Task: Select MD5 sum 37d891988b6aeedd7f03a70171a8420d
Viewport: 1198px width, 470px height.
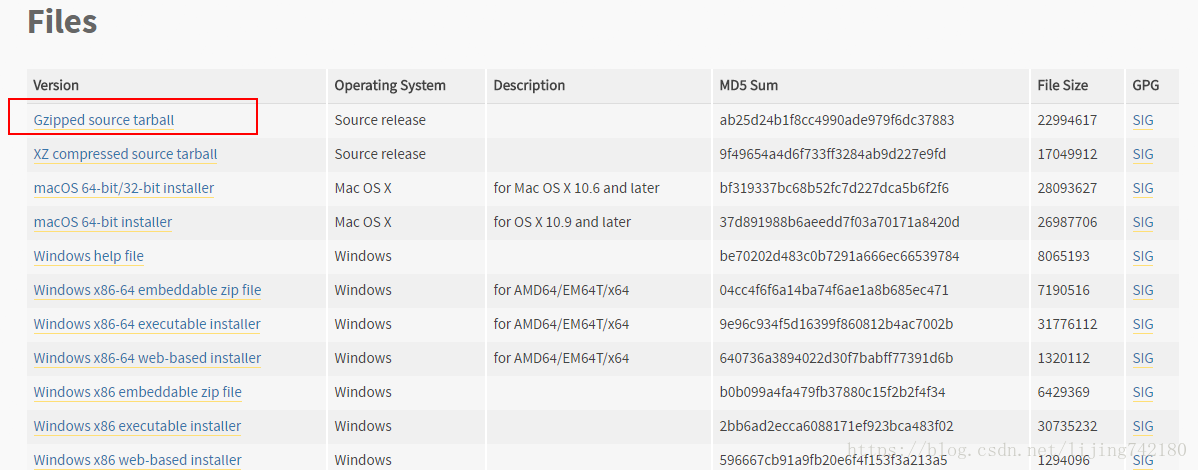Action: 840,222
